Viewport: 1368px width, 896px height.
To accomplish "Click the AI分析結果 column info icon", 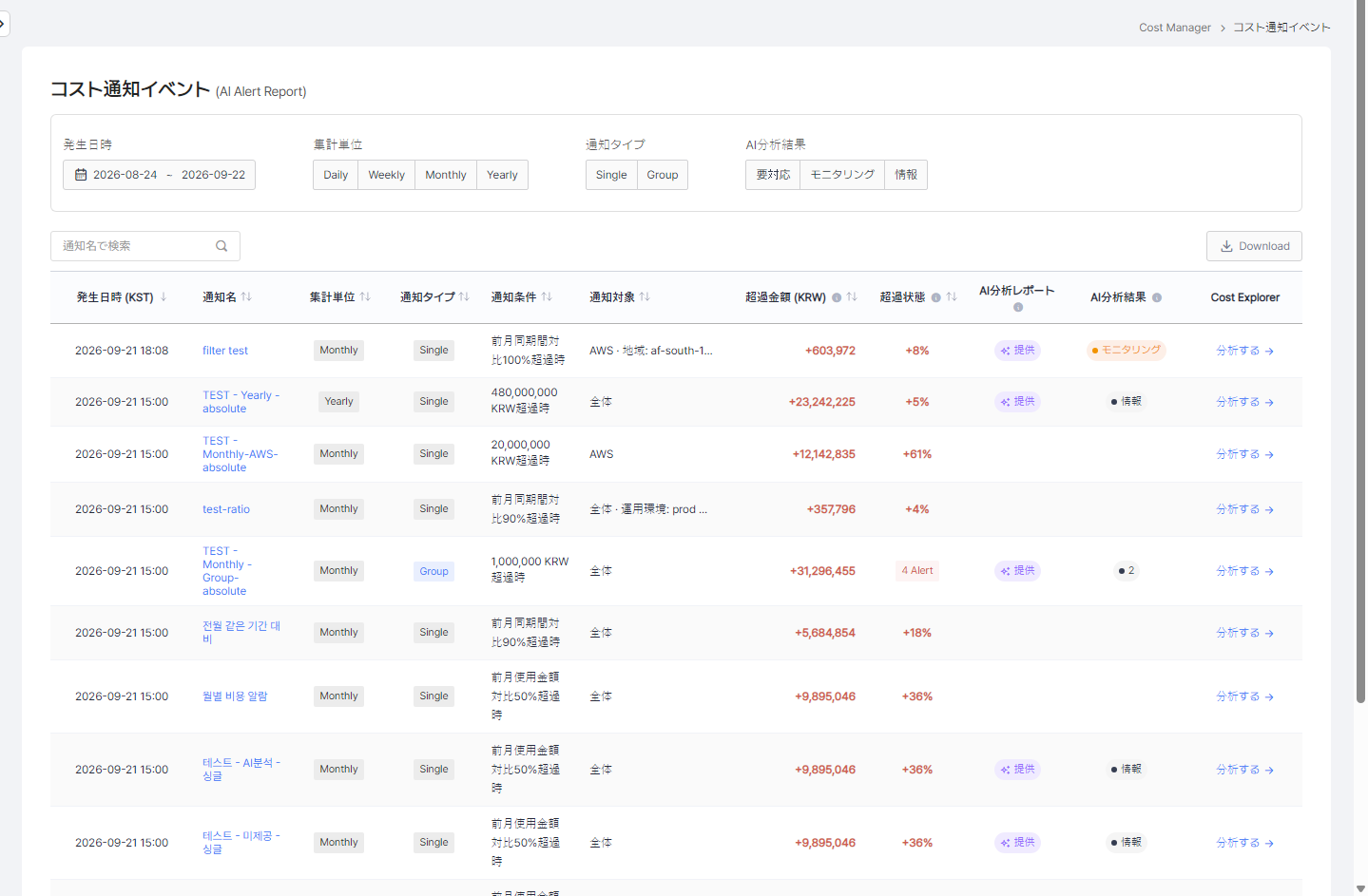I will click(1157, 297).
